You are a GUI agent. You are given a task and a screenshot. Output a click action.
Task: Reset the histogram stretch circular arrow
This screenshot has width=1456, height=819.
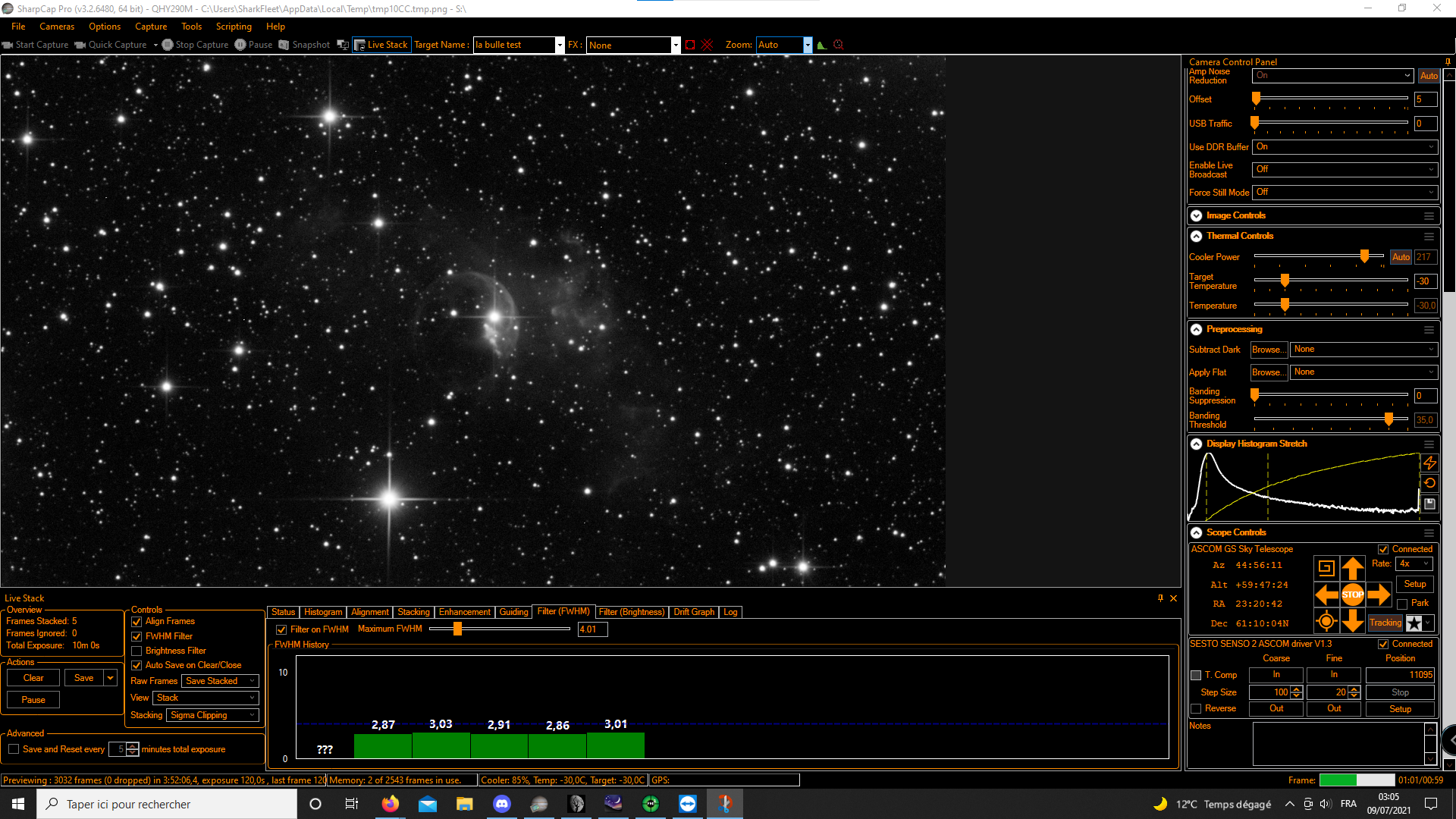(1429, 483)
